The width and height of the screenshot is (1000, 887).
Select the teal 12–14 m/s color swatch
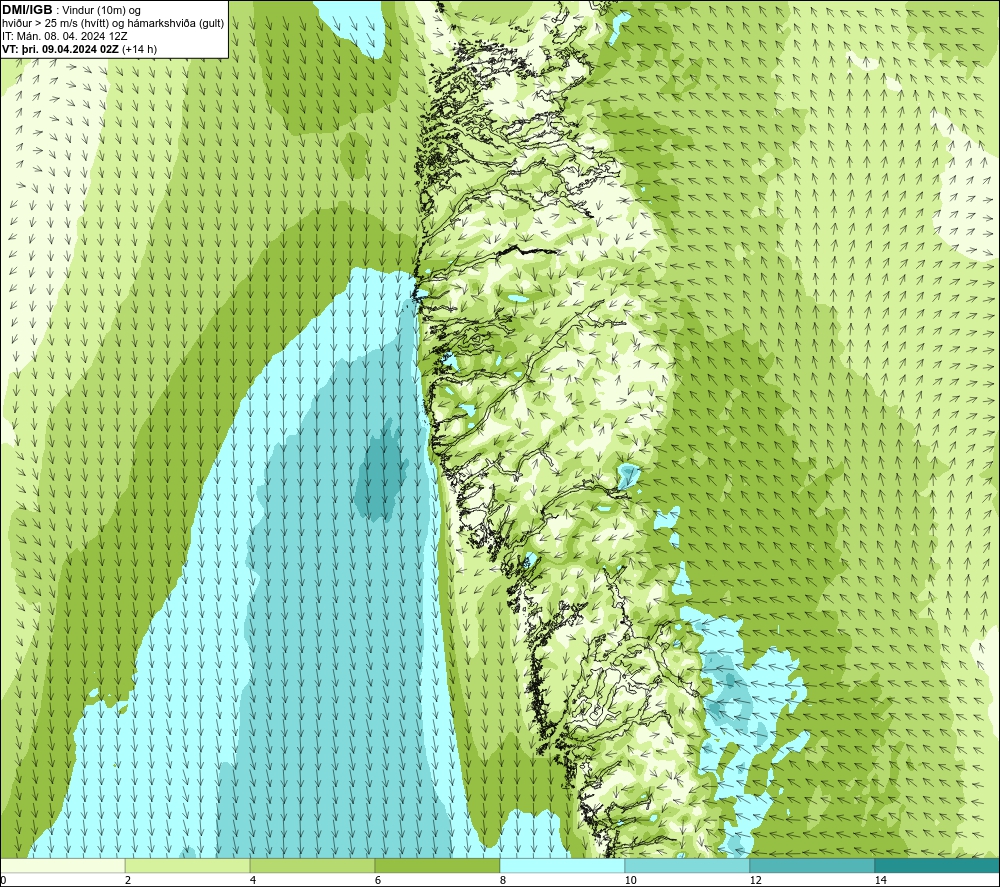812,865
